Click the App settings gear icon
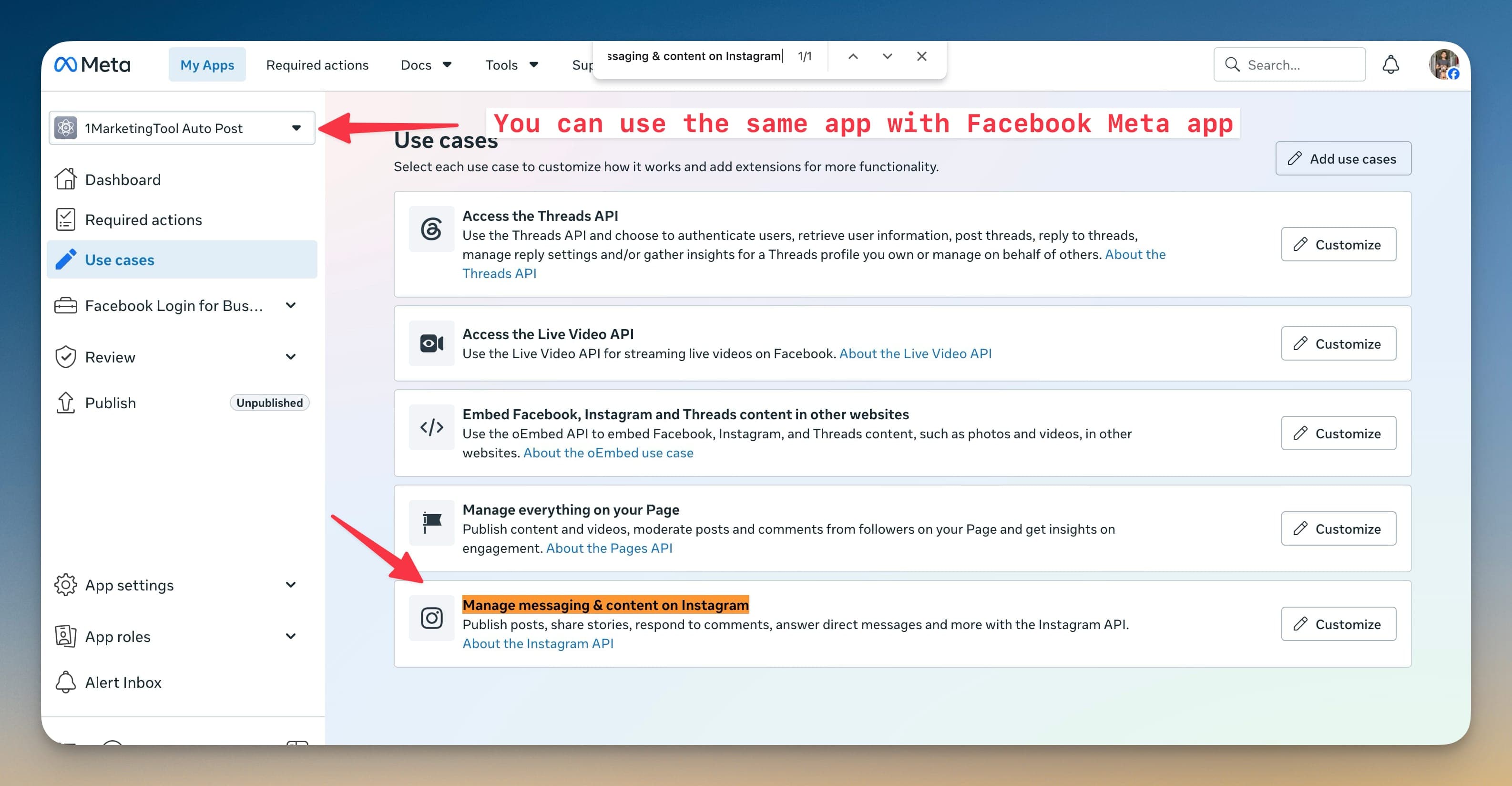 click(66, 585)
